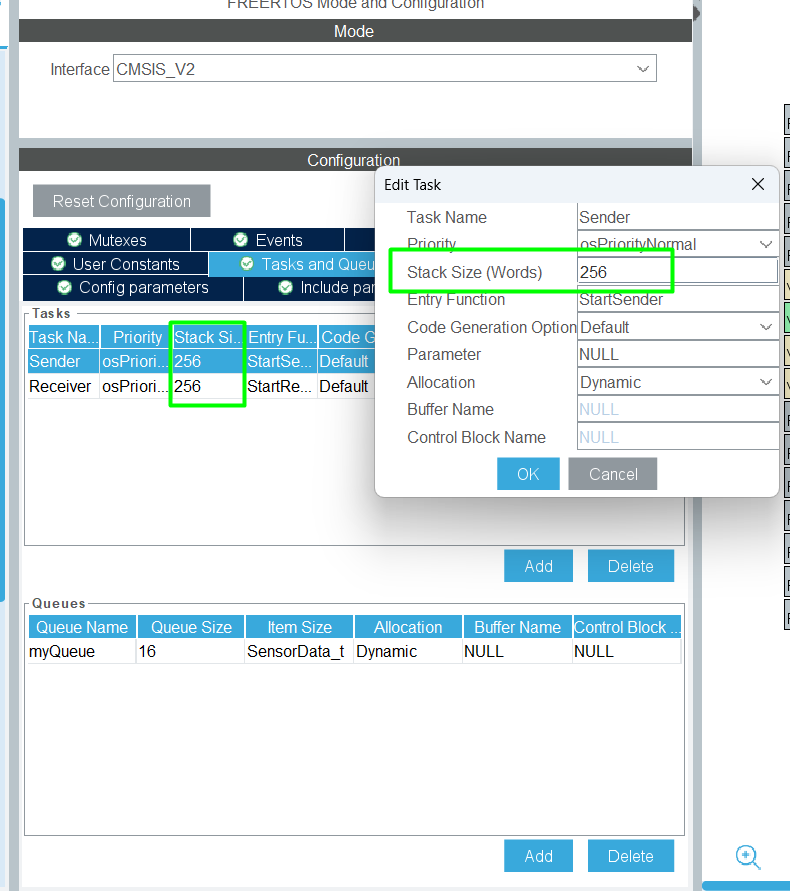The height and width of the screenshot is (891, 790).
Task: Click Add below the Tasks table
Action: pos(538,566)
